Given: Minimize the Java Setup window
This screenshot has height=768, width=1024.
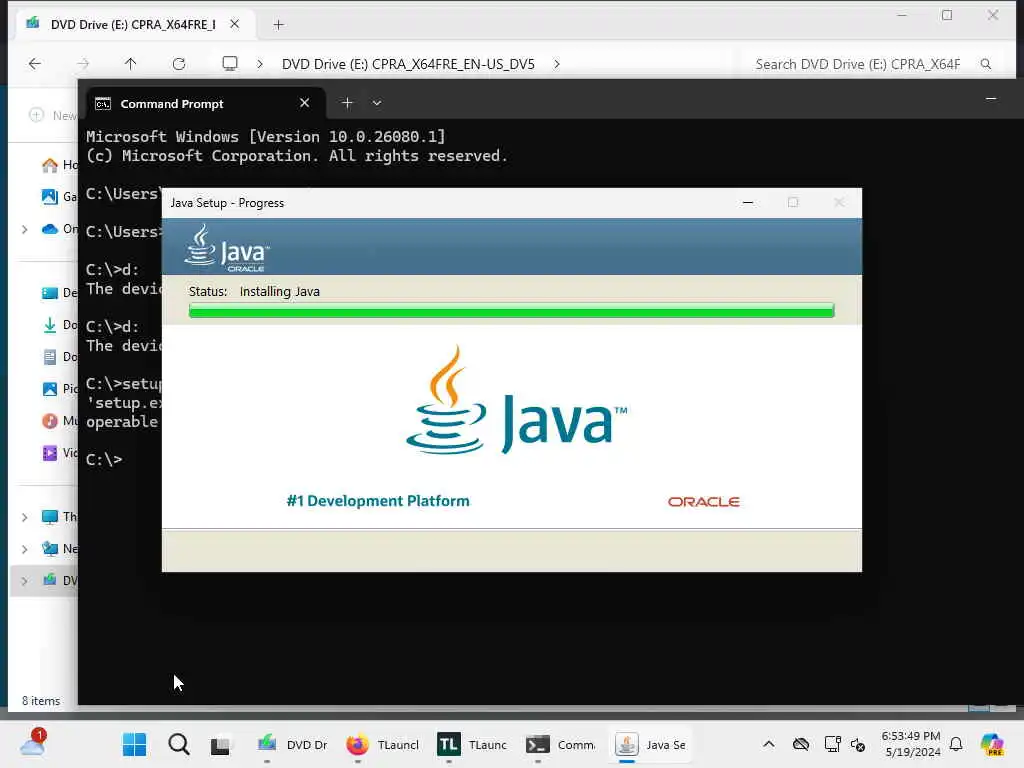Looking at the screenshot, I should 748,203.
